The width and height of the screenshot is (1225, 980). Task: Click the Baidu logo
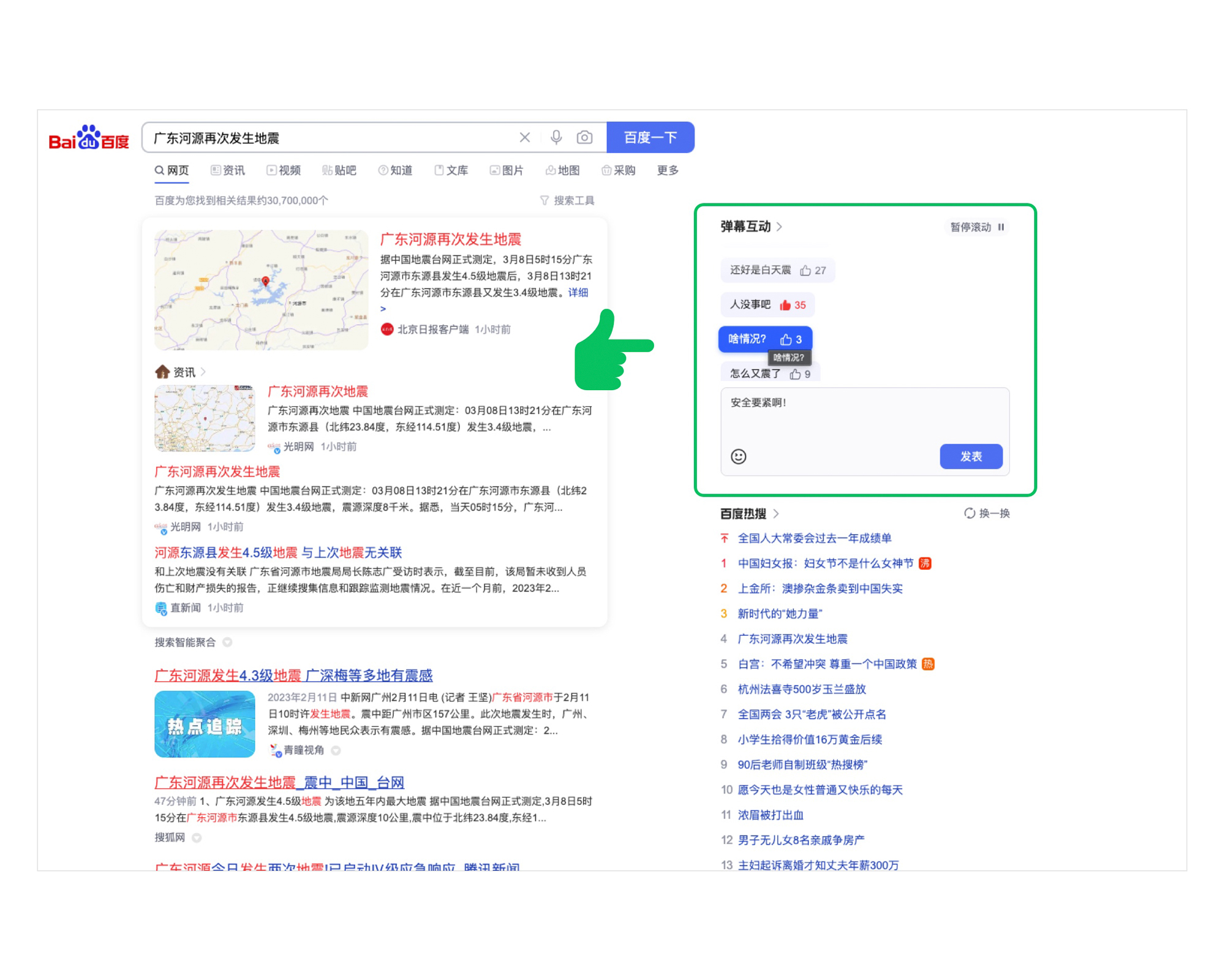(89, 138)
